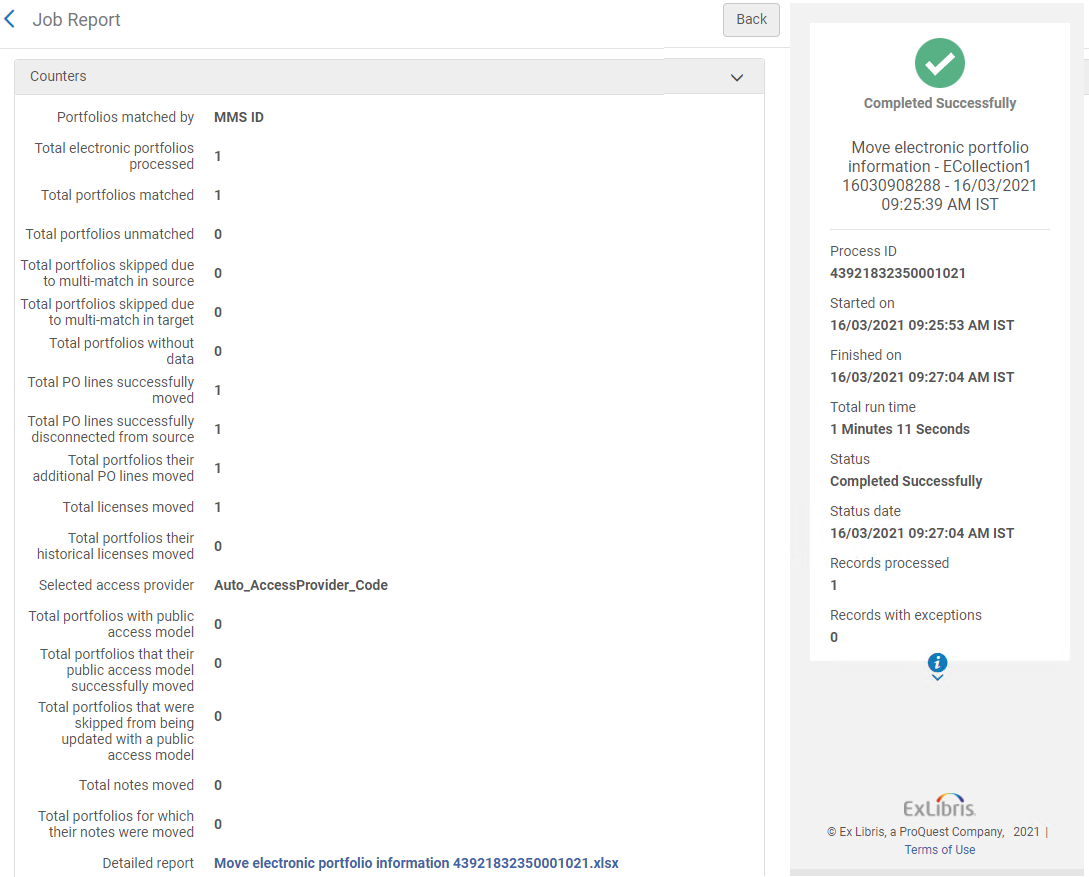The height and width of the screenshot is (877, 1089).
Task: Click the Total licenses moved label
Action: (128, 507)
